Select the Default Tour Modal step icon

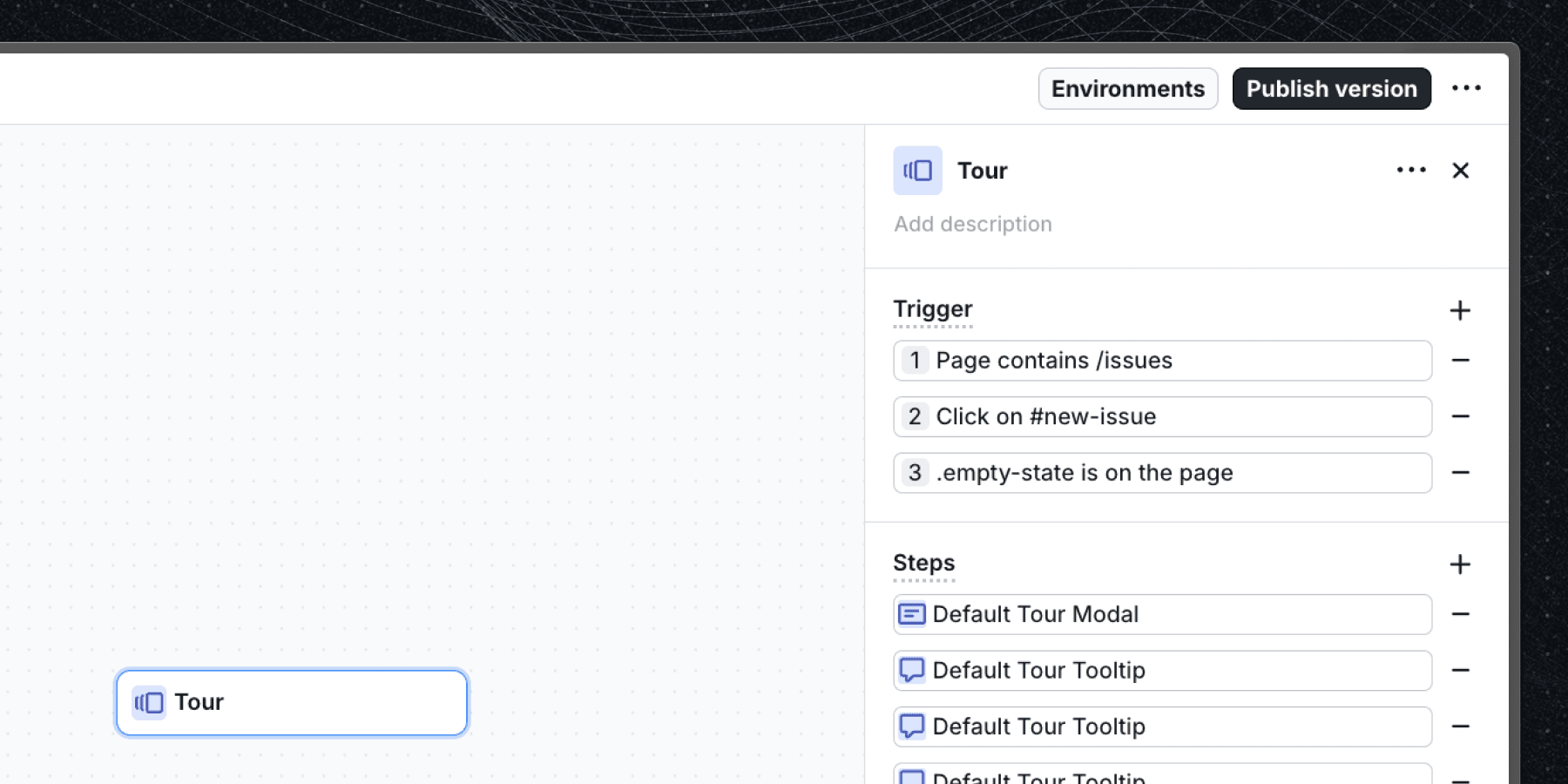(x=912, y=614)
